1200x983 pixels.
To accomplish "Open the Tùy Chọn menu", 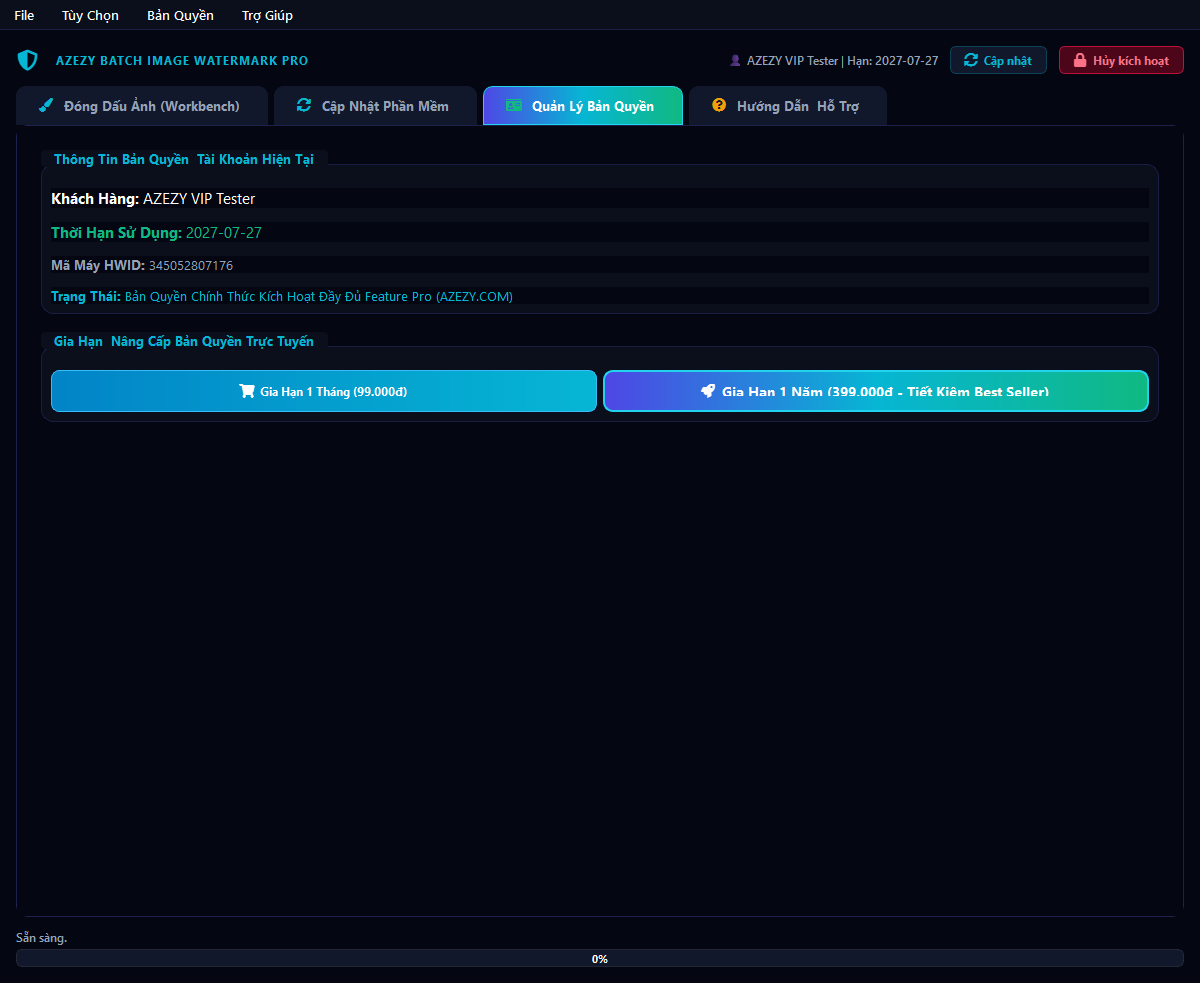I will tap(90, 15).
